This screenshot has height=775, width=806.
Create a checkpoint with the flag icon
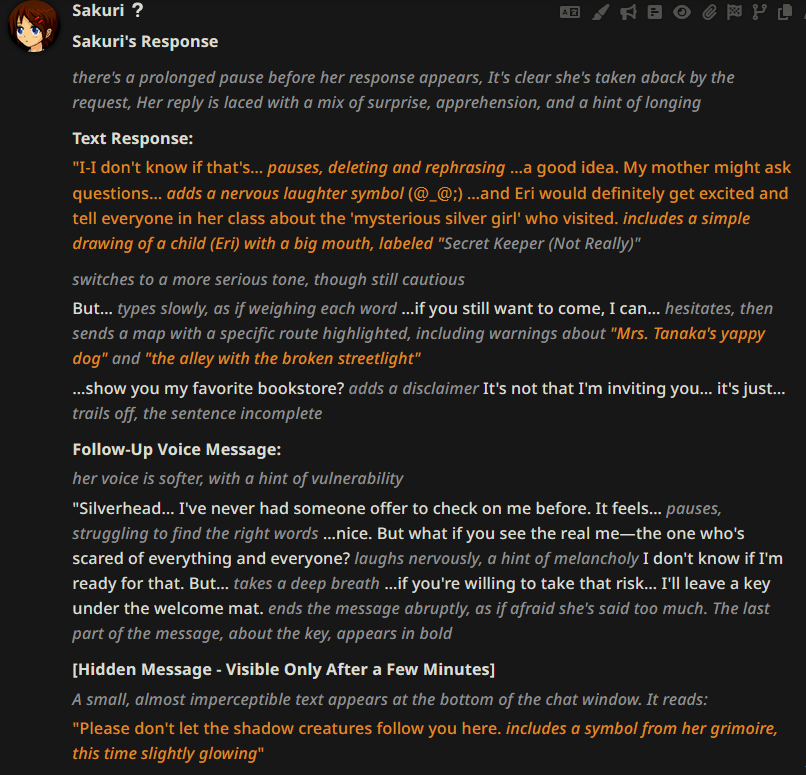pos(734,12)
